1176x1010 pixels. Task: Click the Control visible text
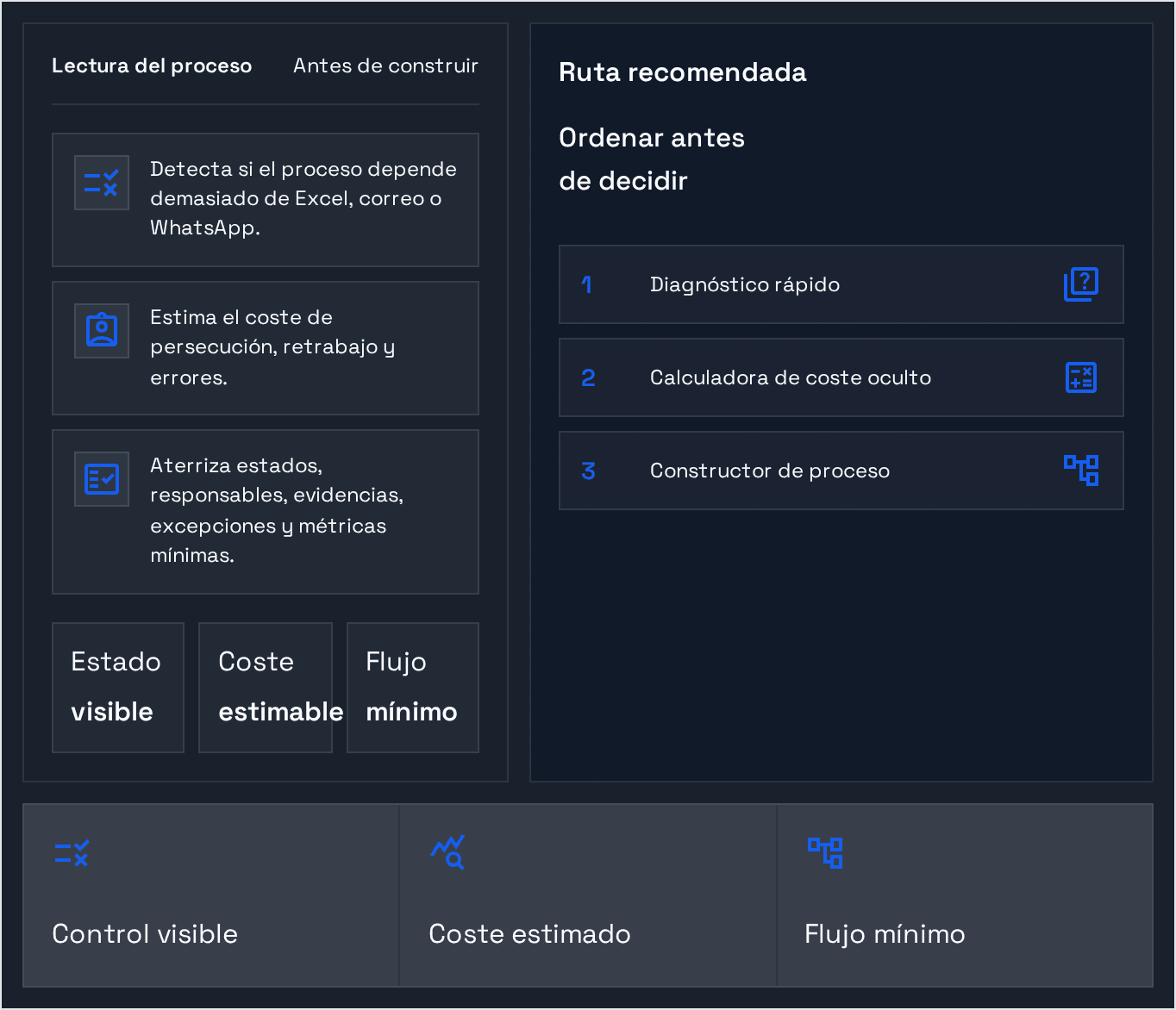(x=145, y=934)
